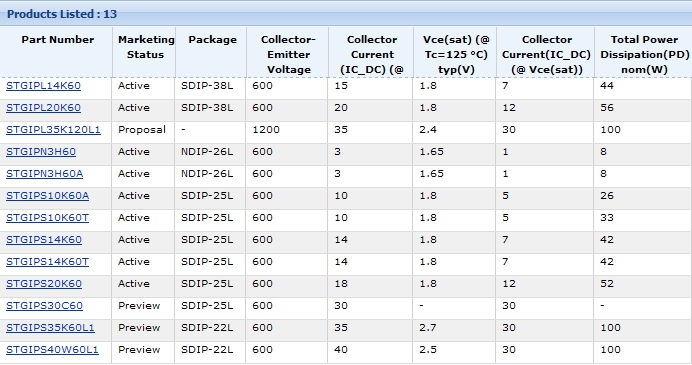Screen dimensions: 692x365
Task: Open the STGIPS10K60A part link
Action: (x=48, y=196)
